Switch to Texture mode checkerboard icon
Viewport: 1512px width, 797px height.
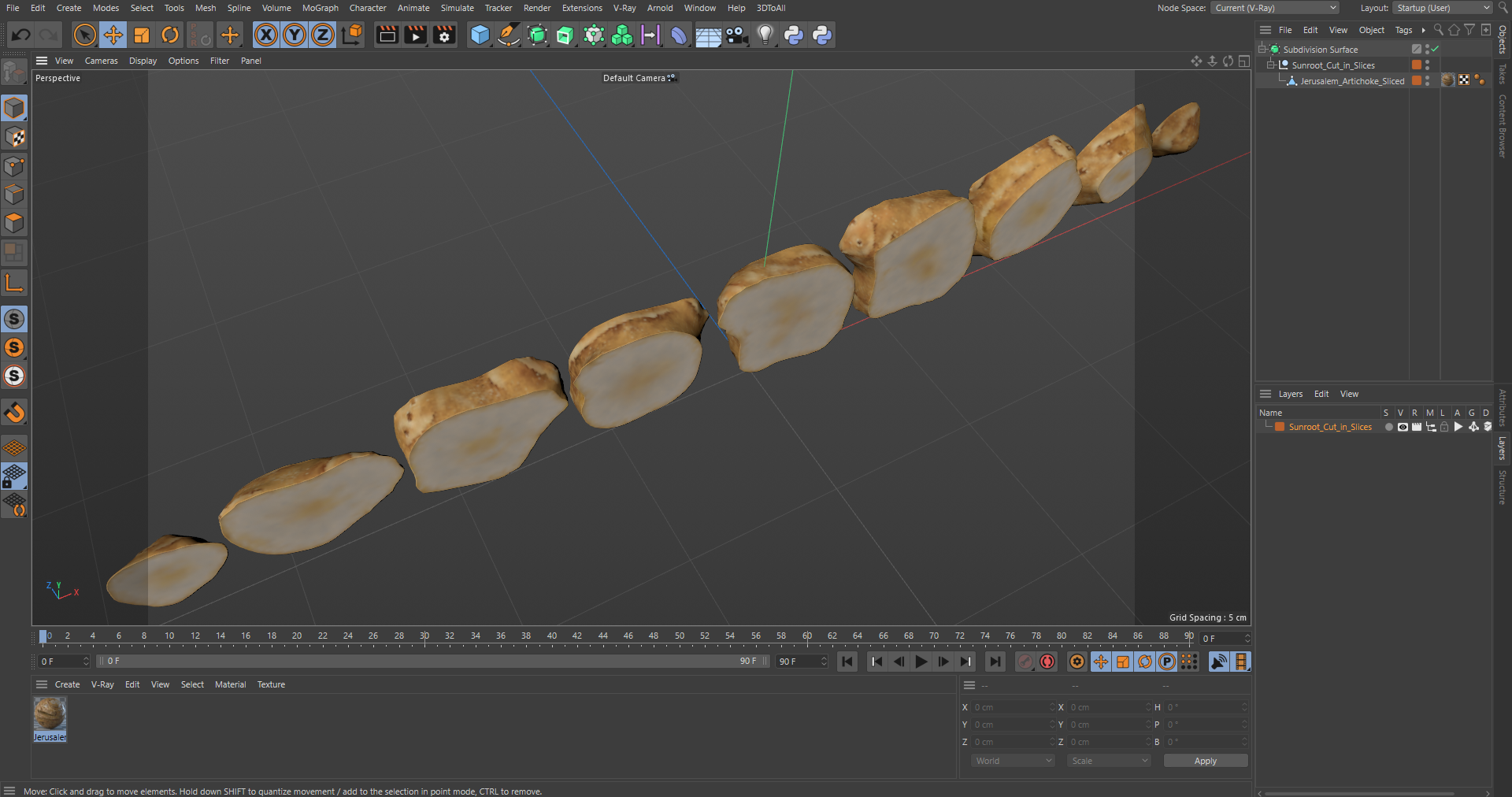pos(14,137)
